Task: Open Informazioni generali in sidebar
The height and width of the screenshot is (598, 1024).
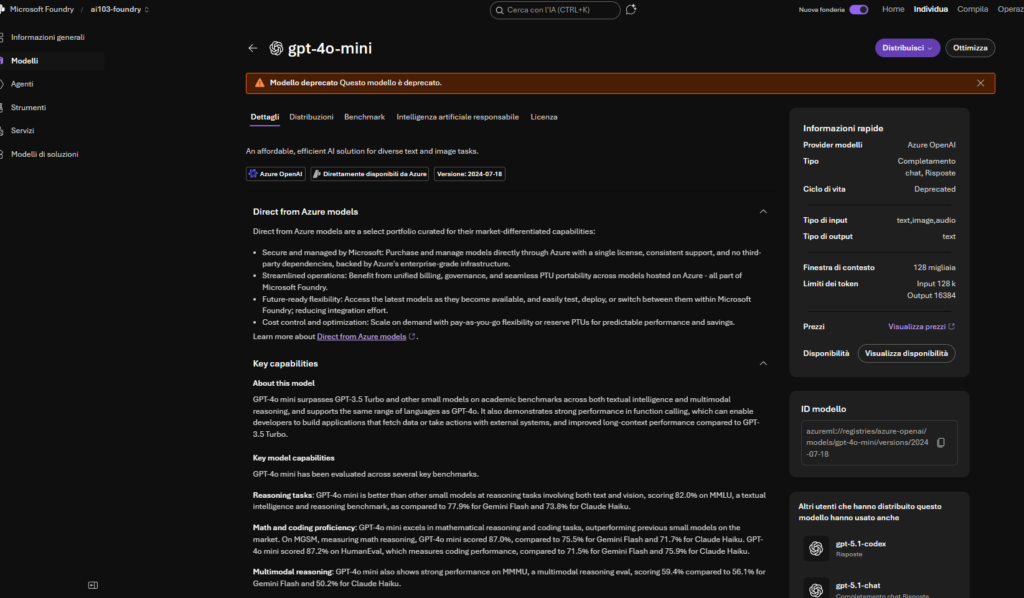Action: [48, 37]
